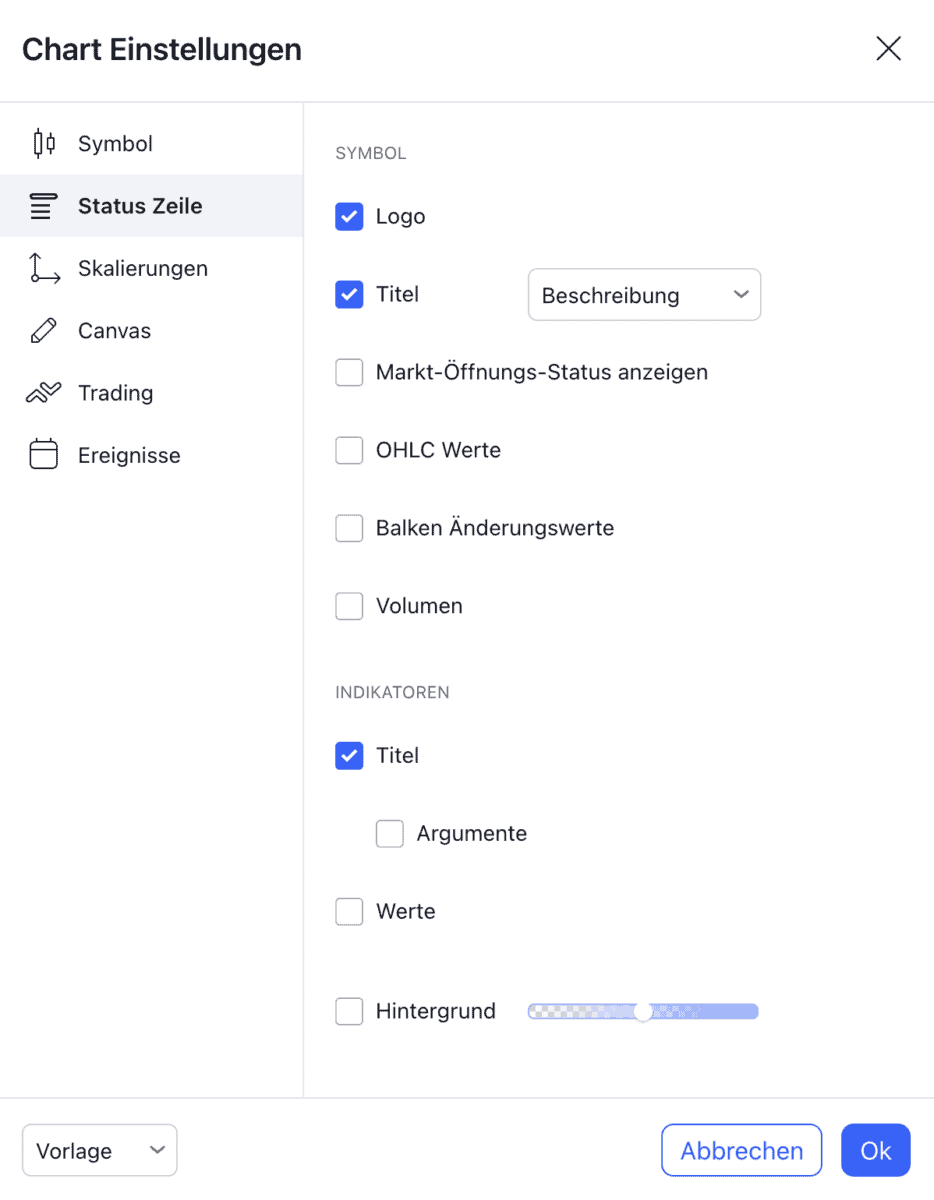Enable the Volumen checkbox
934x1200 pixels.
click(349, 606)
